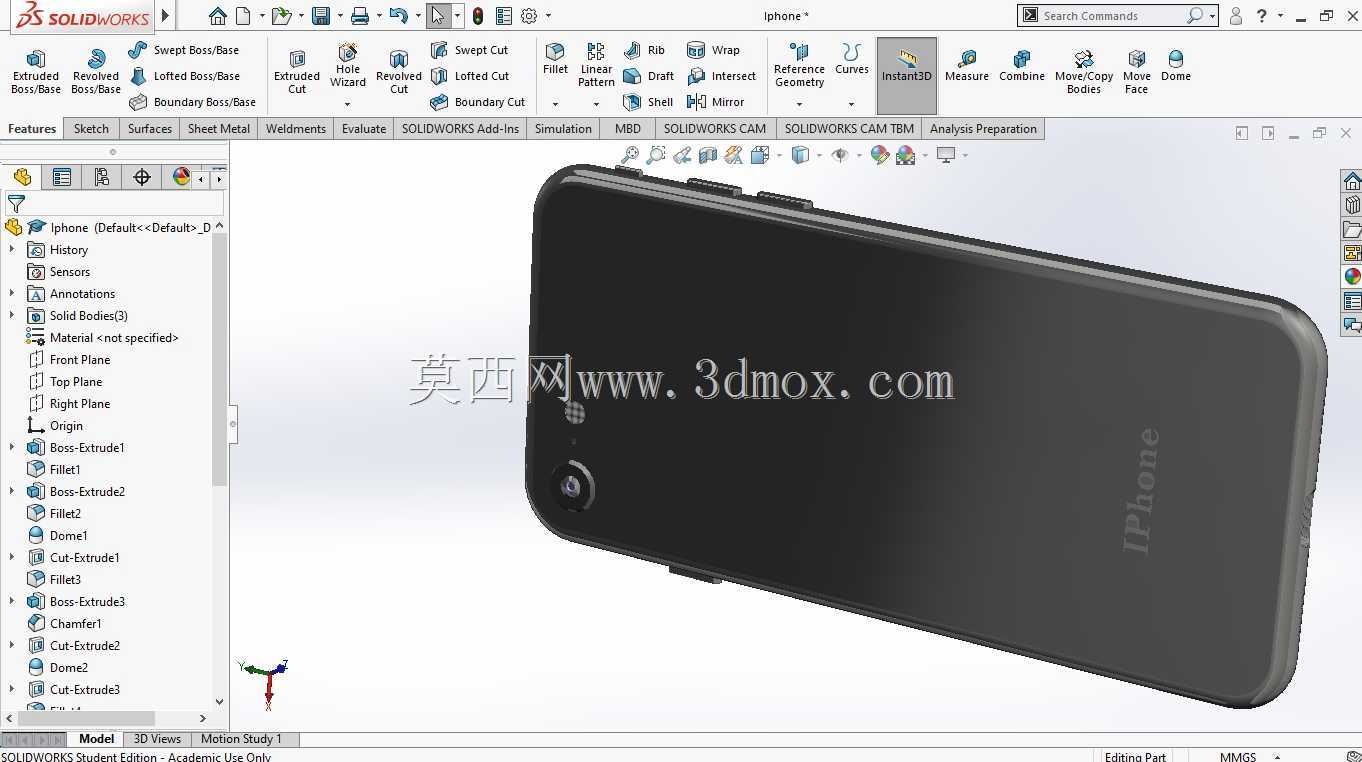Select the Revolved Boss/Base tool

coord(96,71)
